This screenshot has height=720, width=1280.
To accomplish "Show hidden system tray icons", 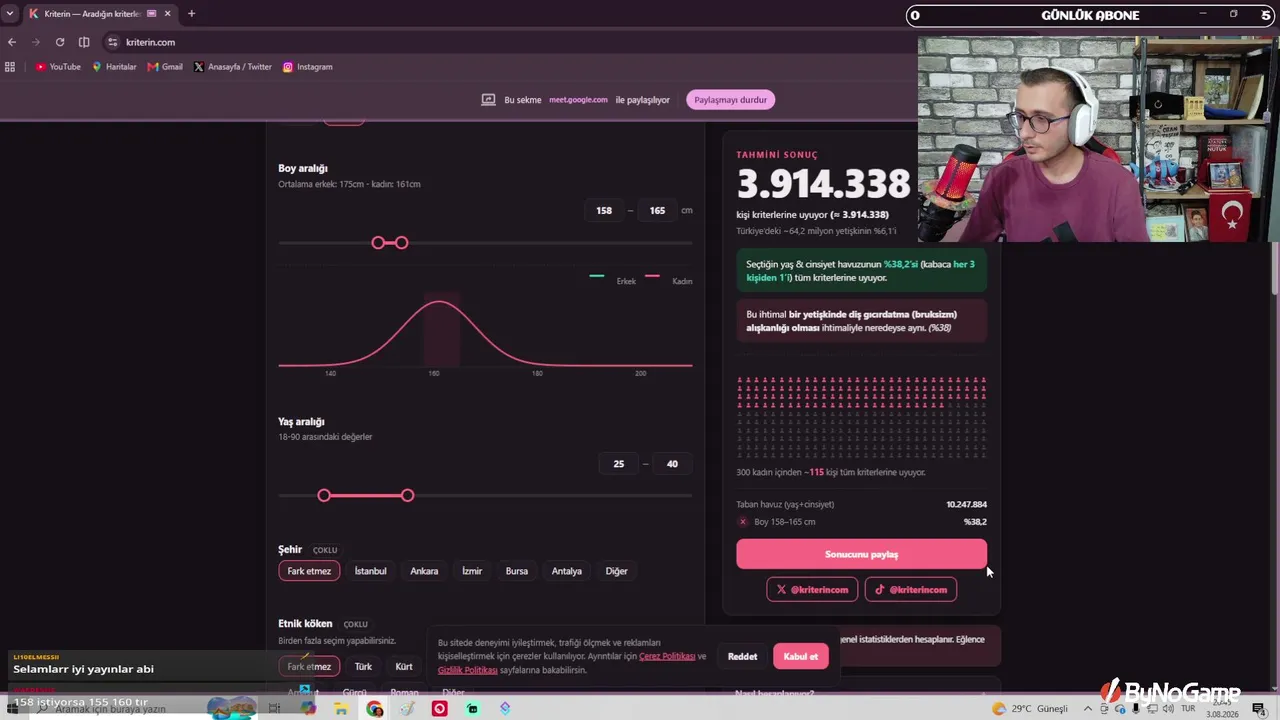I will [x=1089, y=709].
